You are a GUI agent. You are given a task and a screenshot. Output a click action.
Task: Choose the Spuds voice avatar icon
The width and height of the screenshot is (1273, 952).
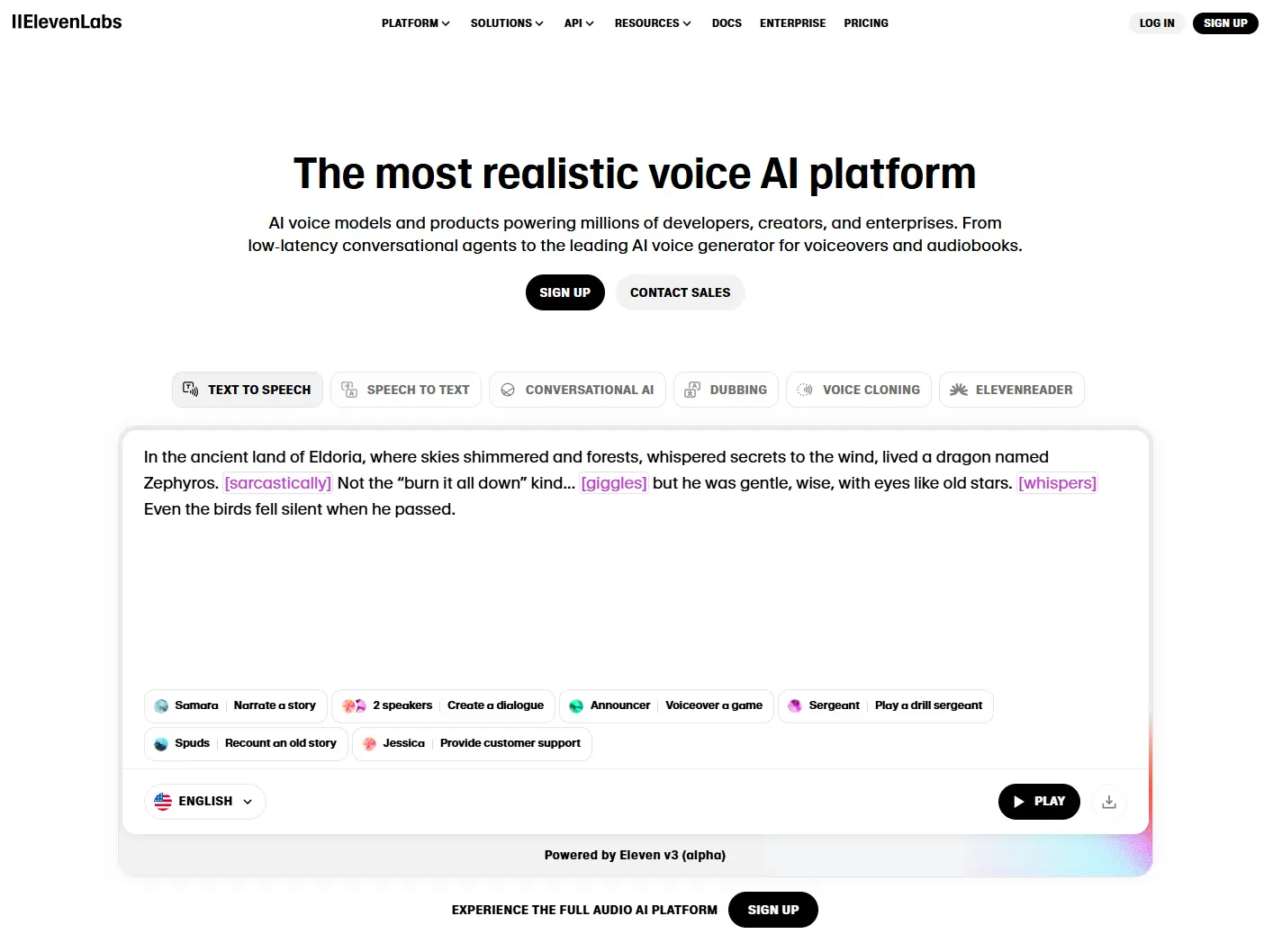[161, 744]
